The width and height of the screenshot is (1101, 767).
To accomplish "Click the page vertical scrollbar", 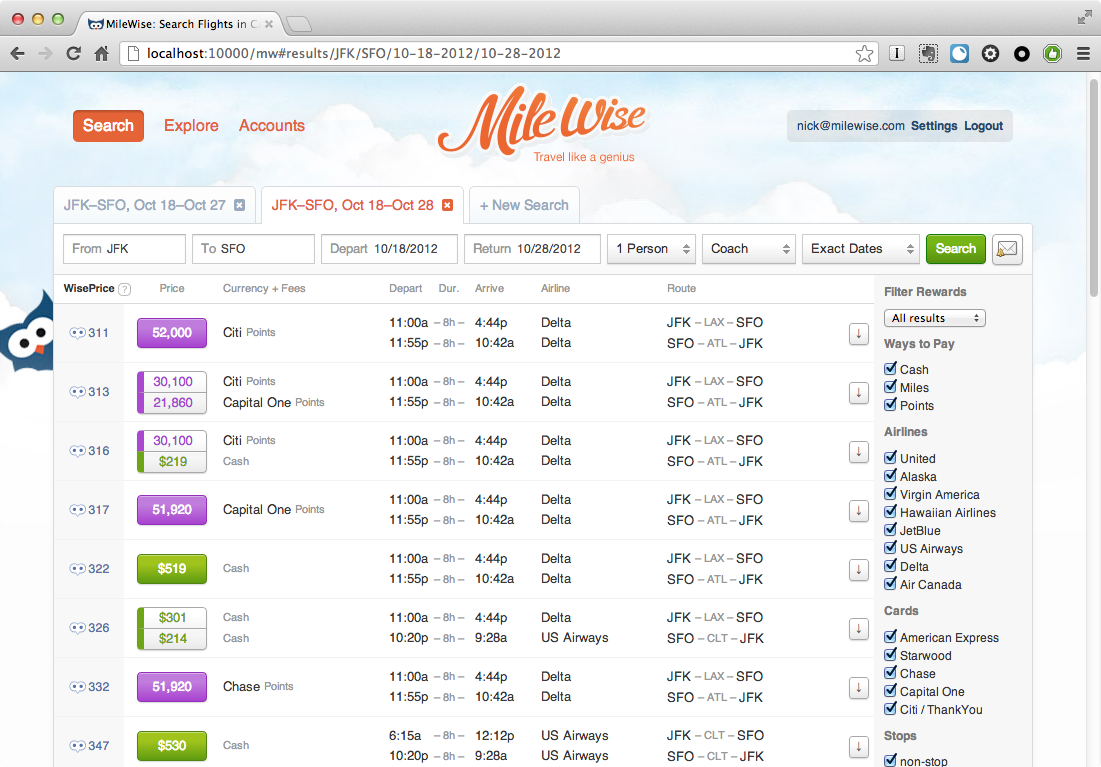I will click(1094, 188).
